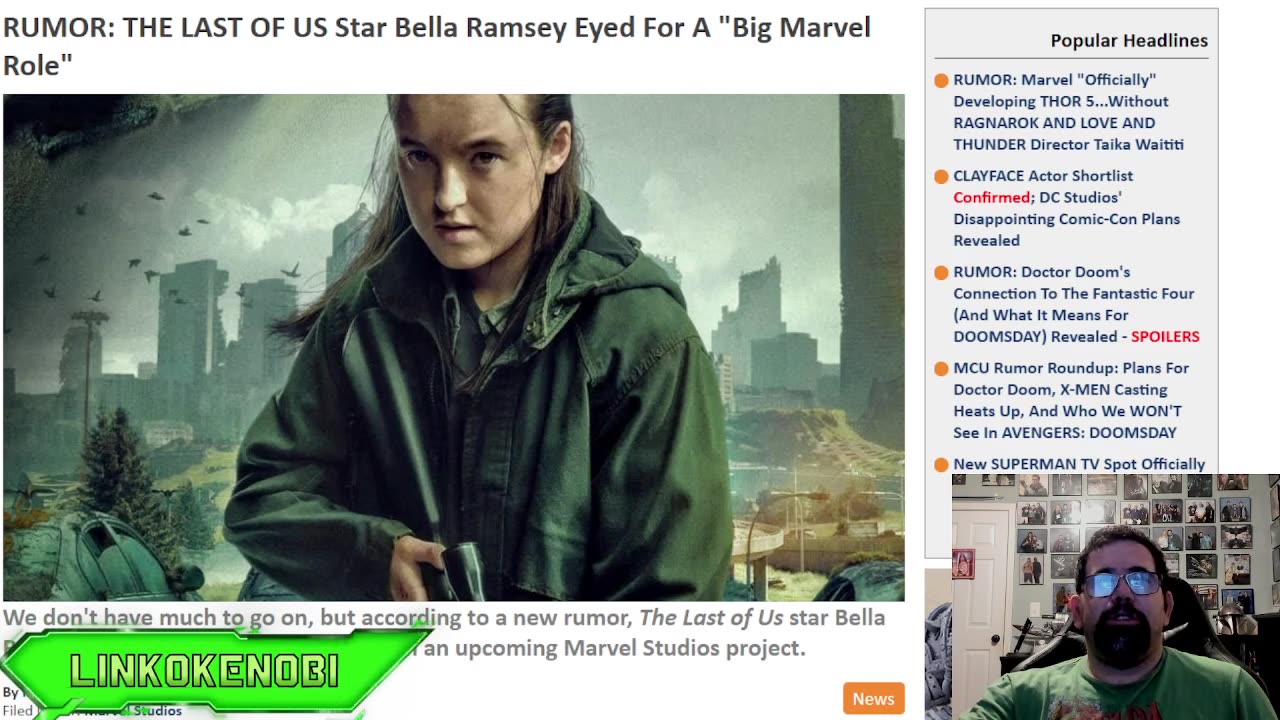Click the orange bullet beside MCU Rumor Roundup
Image resolution: width=1280 pixels, height=720 pixels.
click(x=941, y=369)
